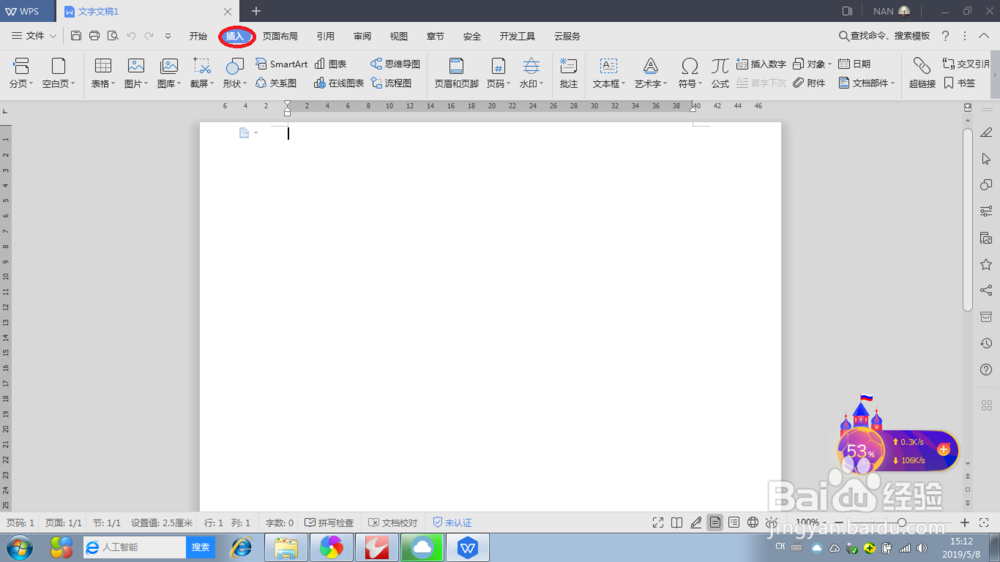
Task: Insert a 文本框 text box
Action: coord(608,72)
